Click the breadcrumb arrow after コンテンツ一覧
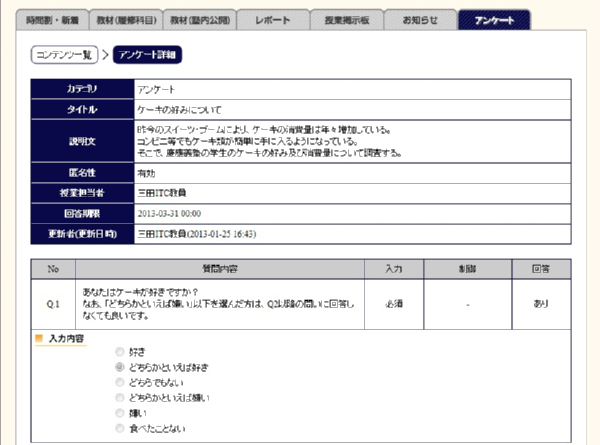 tap(105, 56)
